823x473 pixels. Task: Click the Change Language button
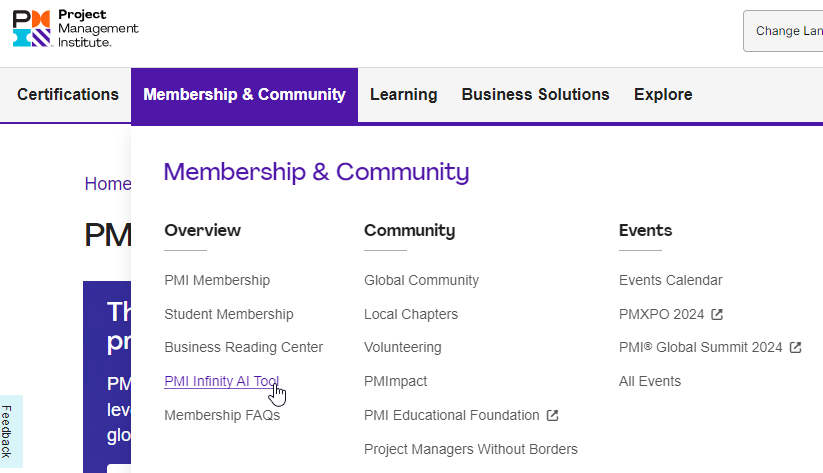coord(788,31)
